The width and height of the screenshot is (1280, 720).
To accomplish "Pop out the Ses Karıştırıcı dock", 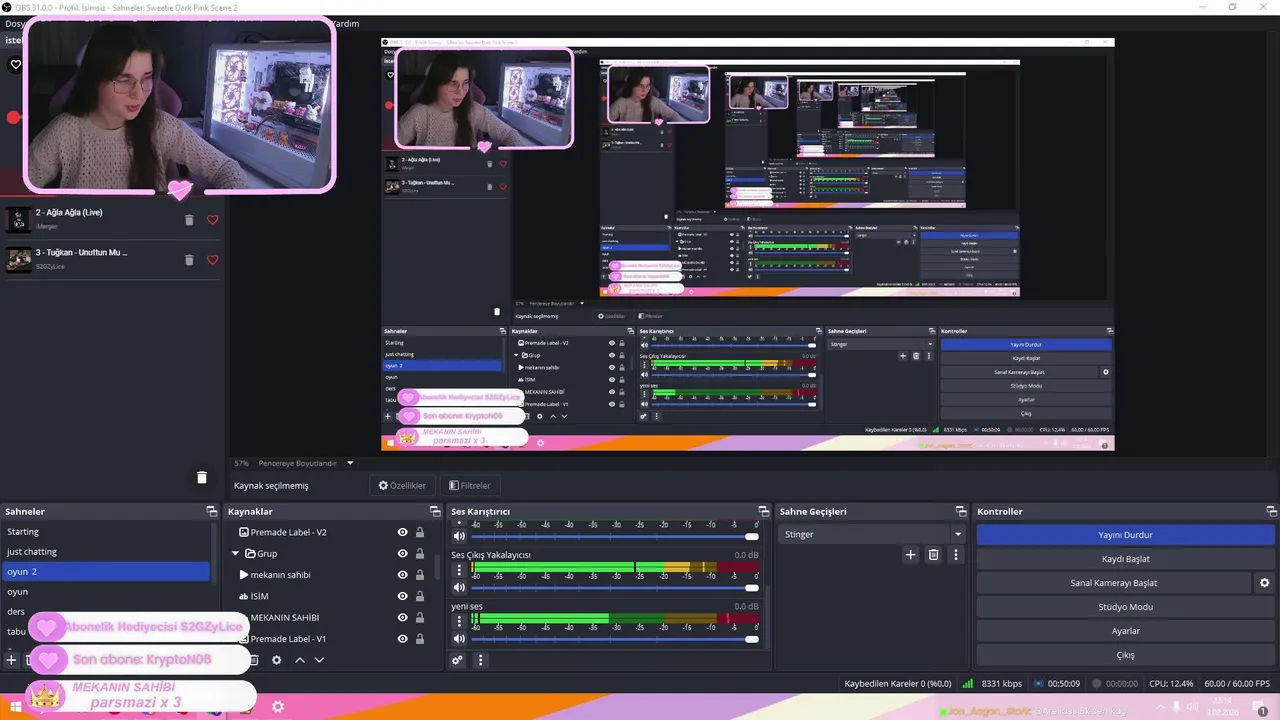I will (x=764, y=511).
